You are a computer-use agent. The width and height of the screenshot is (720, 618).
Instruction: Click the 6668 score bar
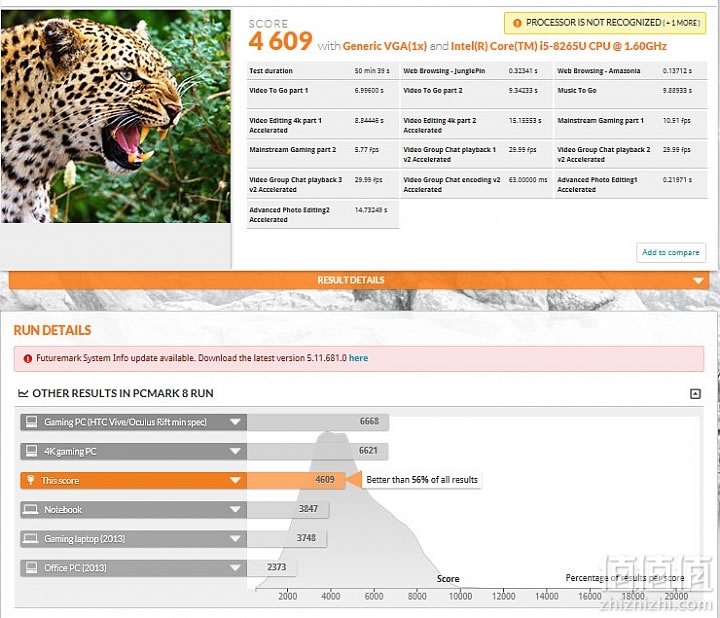click(318, 422)
